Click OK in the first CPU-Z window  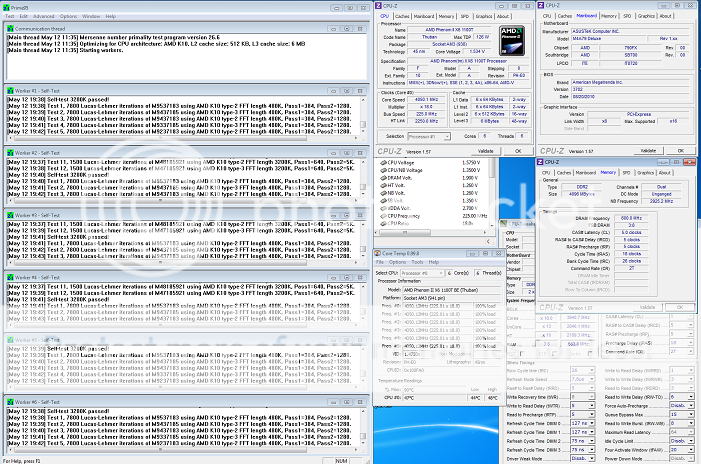[x=518, y=151]
